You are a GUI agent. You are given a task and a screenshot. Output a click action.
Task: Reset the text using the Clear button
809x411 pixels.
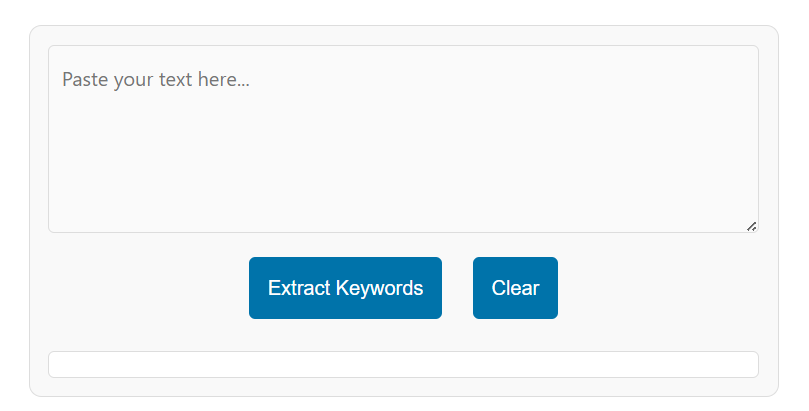click(x=515, y=288)
